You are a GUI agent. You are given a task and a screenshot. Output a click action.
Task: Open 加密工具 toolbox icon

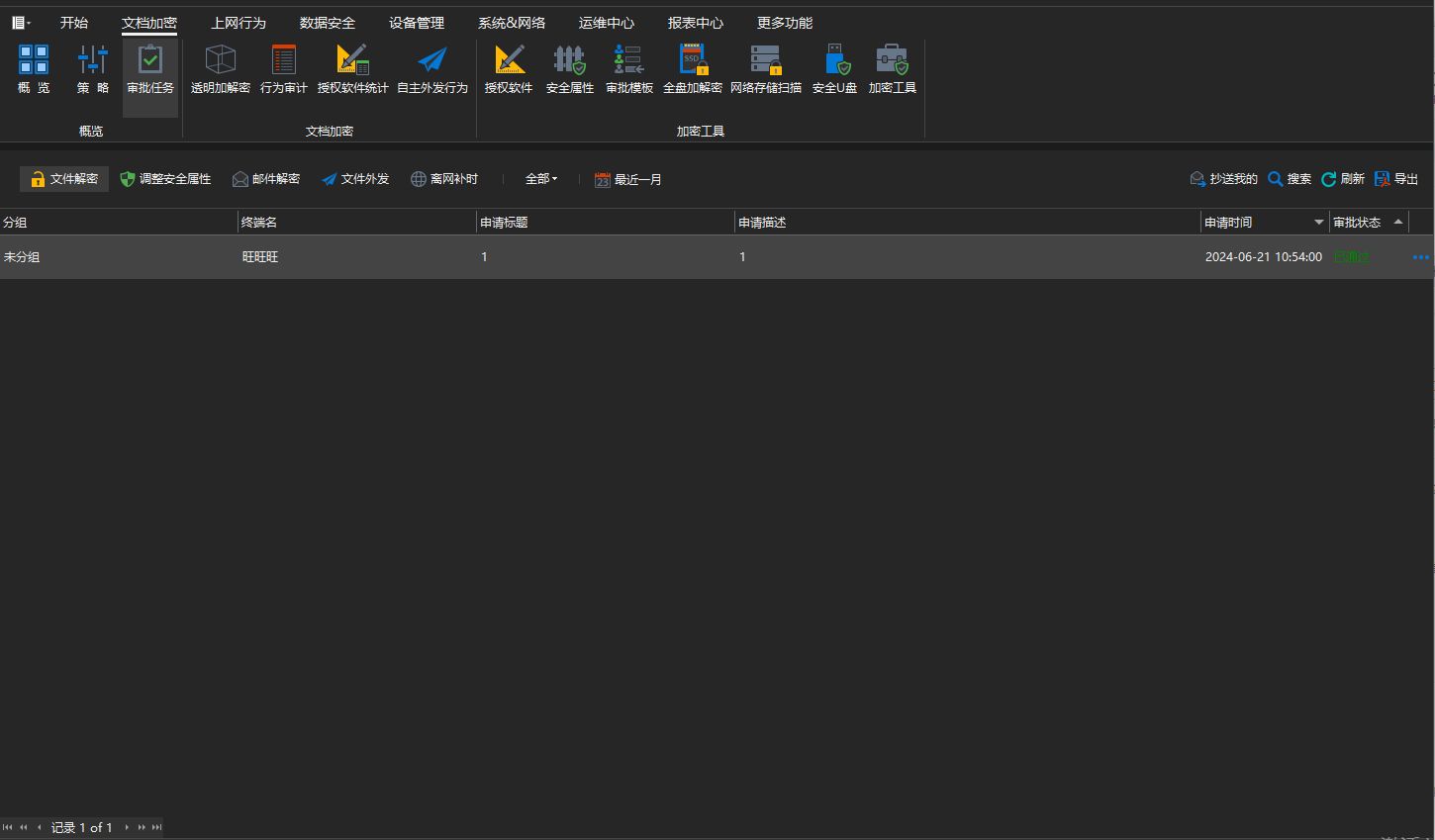click(x=893, y=68)
